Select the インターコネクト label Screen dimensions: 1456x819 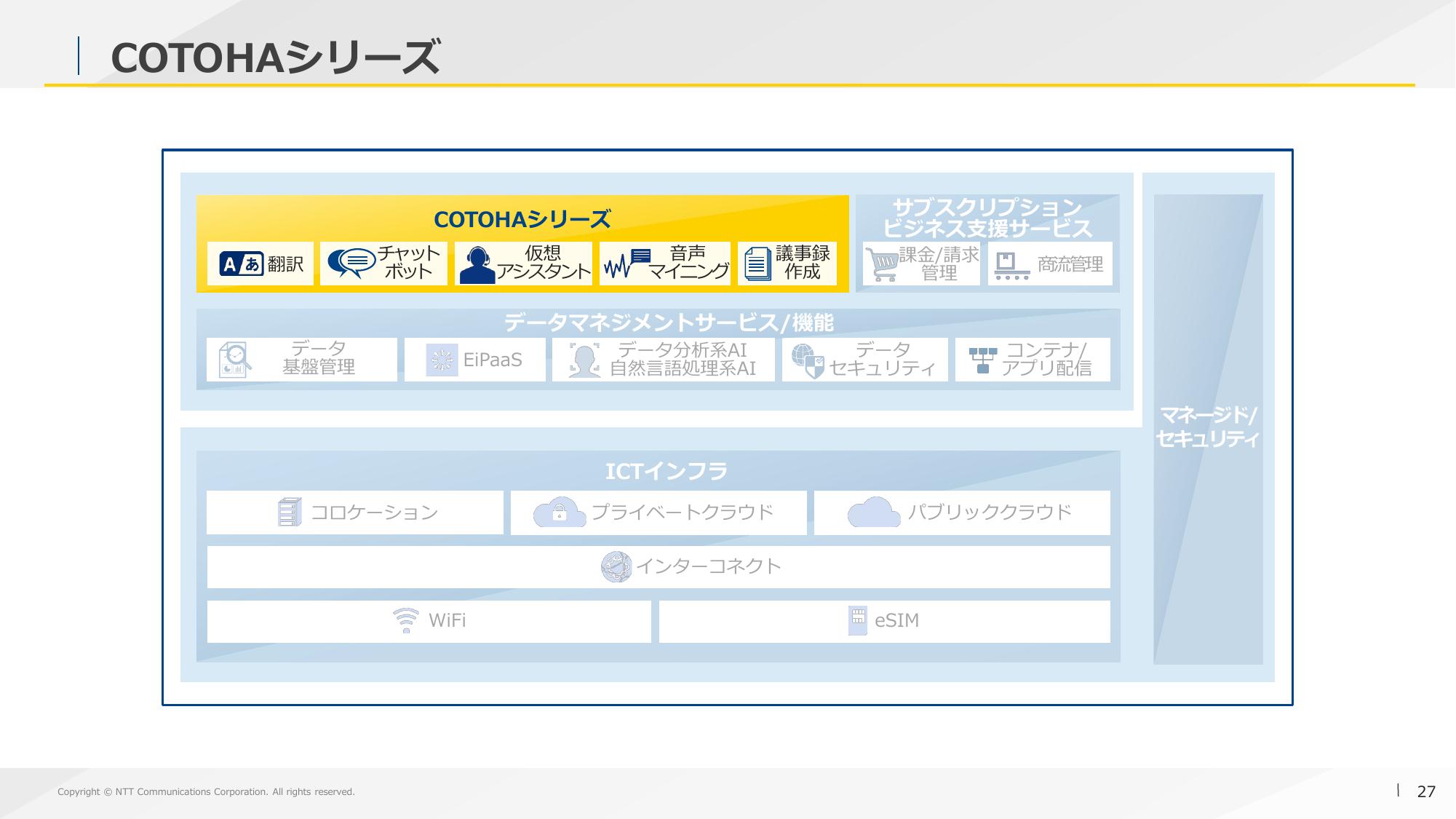[x=709, y=566]
